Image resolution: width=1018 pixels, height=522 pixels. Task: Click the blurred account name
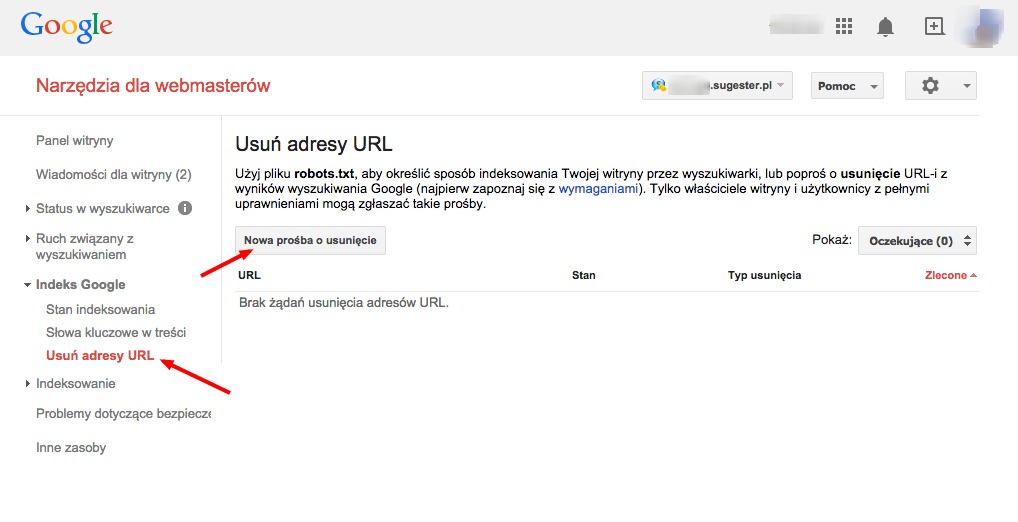pyautogui.click(x=796, y=27)
